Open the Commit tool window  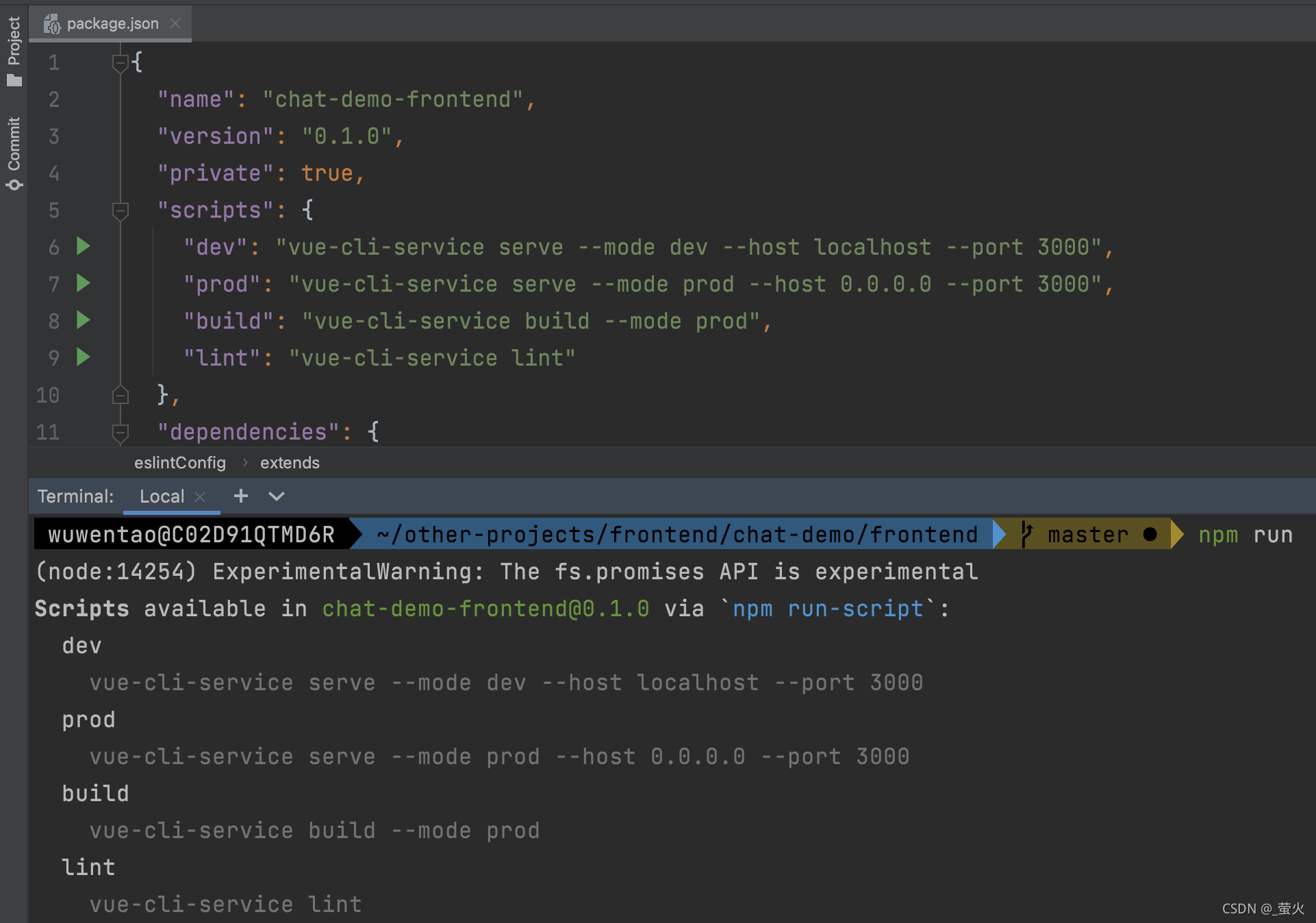(14, 153)
